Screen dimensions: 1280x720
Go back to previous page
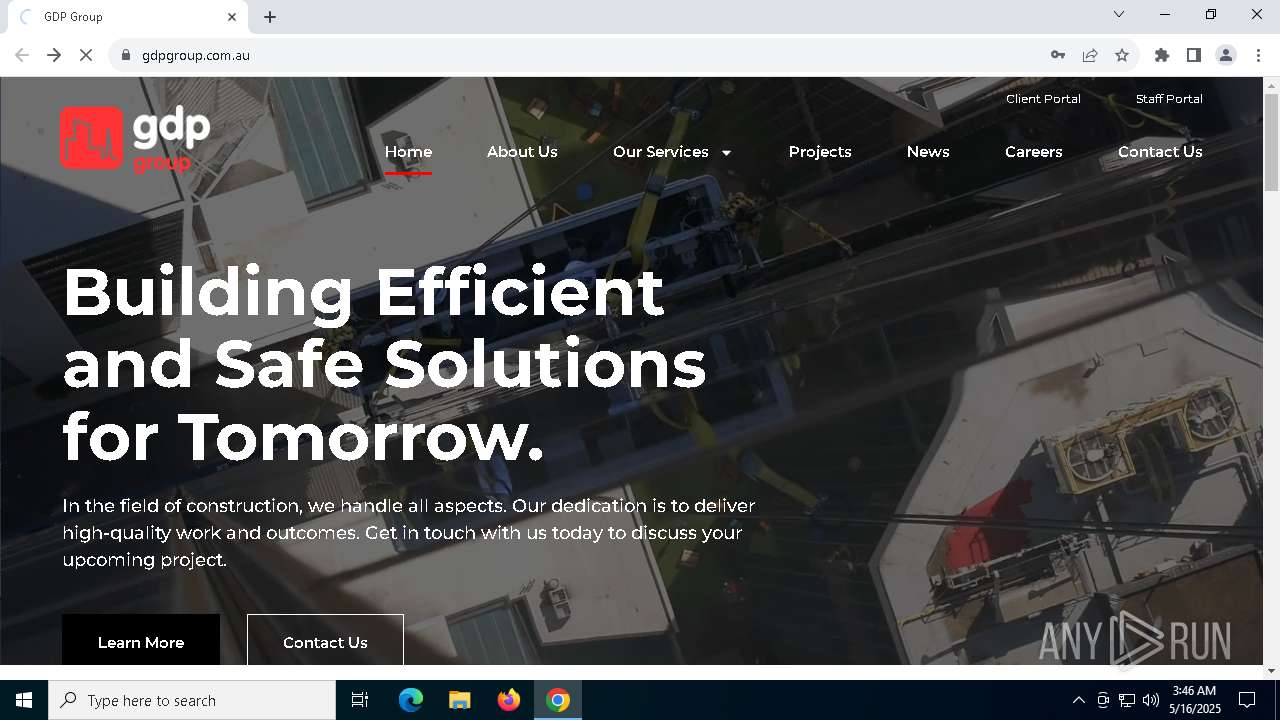[x=22, y=55]
